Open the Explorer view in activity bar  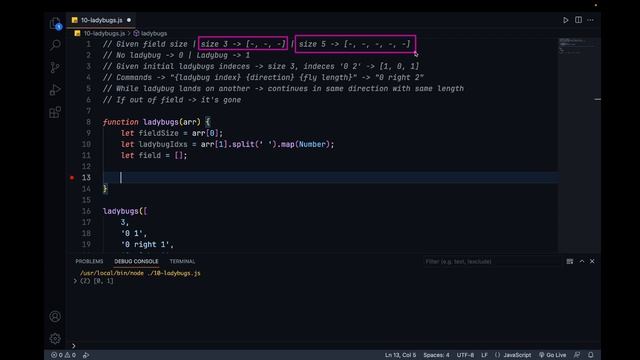[55, 23]
